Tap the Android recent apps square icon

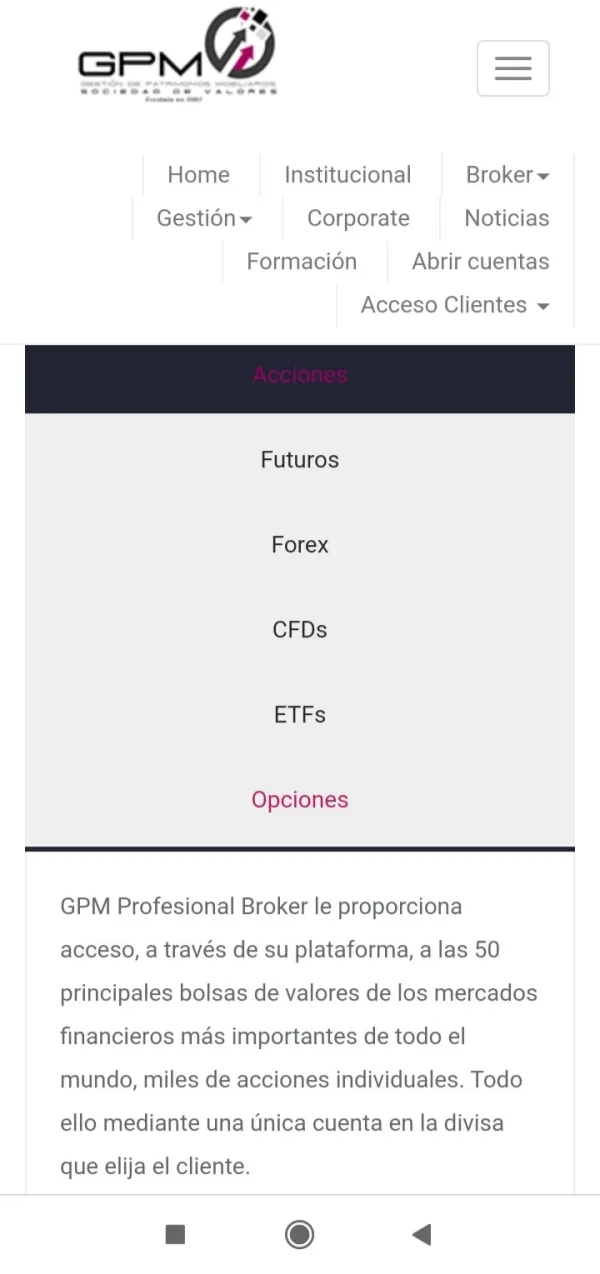point(175,1234)
